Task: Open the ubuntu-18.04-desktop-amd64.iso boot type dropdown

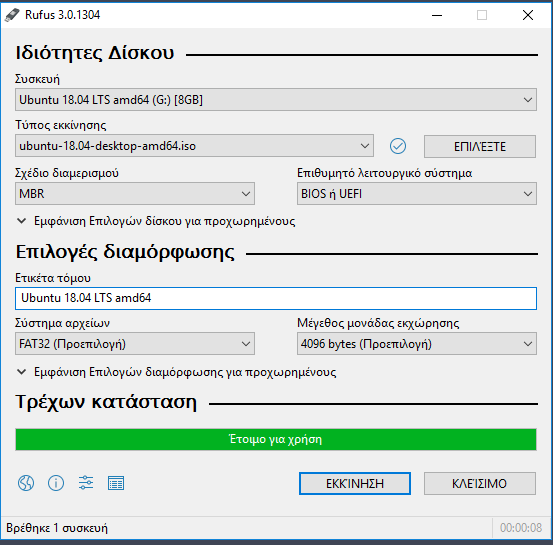Action: click(x=194, y=146)
